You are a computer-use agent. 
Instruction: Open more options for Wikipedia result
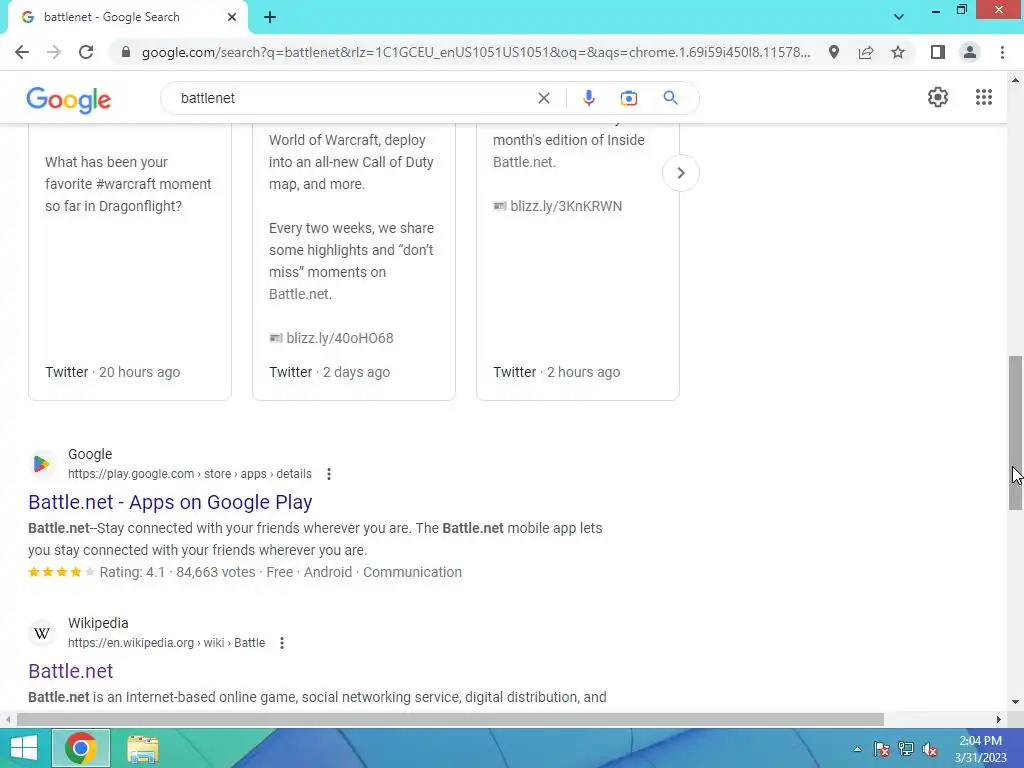click(x=281, y=643)
